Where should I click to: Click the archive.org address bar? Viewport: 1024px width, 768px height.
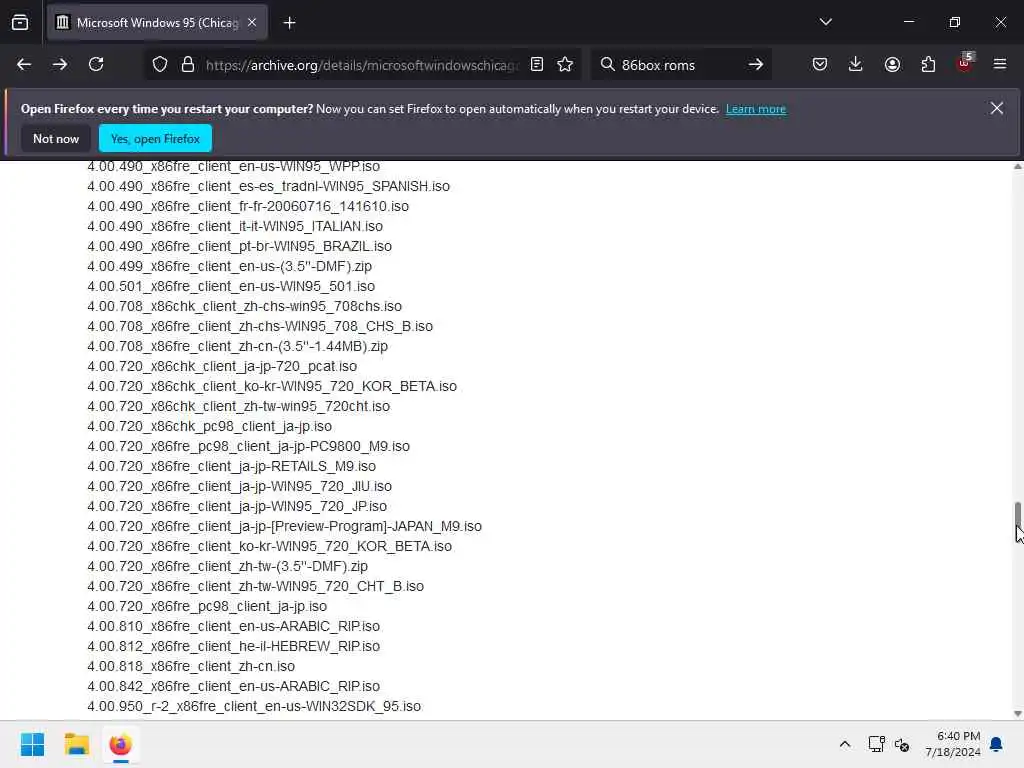click(362, 65)
